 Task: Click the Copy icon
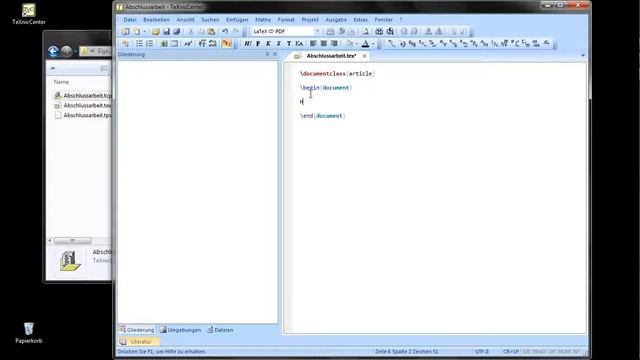coord(201,31)
